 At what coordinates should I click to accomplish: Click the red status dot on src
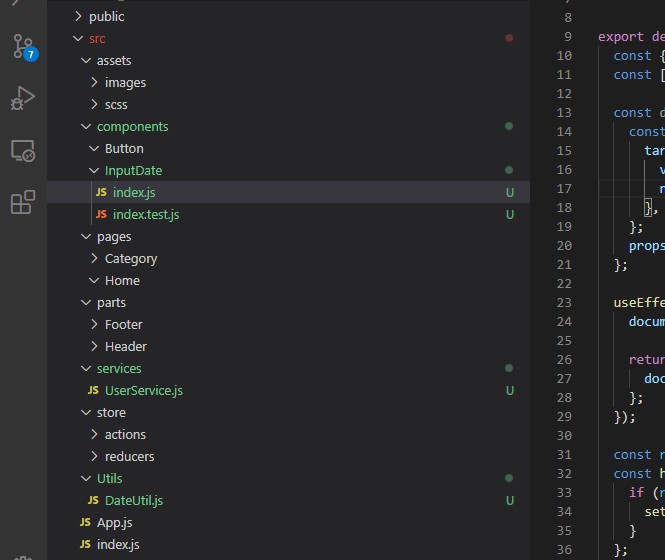coord(509,38)
